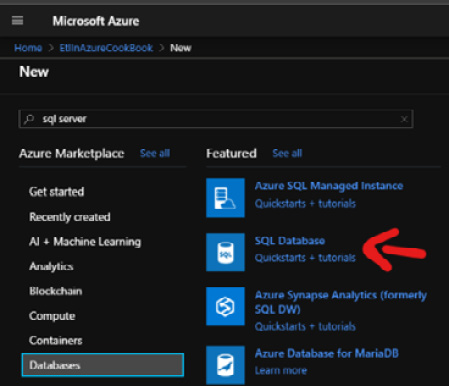The width and height of the screenshot is (449, 386).
Task: Open Quickstarts + tutorials under SQL Database
Action: click(305, 258)
